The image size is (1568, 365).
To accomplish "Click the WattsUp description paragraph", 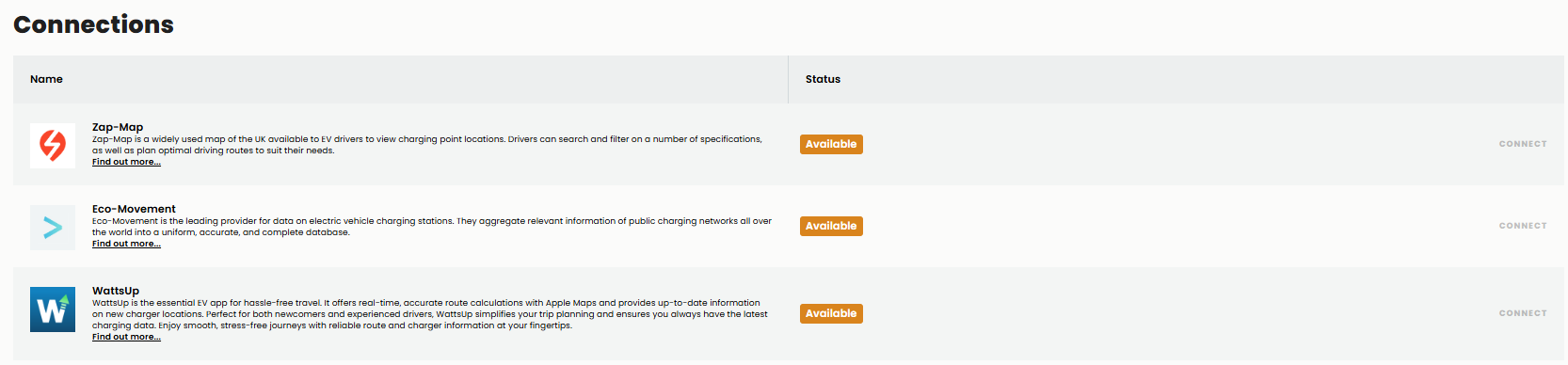I will click(430, 314).
